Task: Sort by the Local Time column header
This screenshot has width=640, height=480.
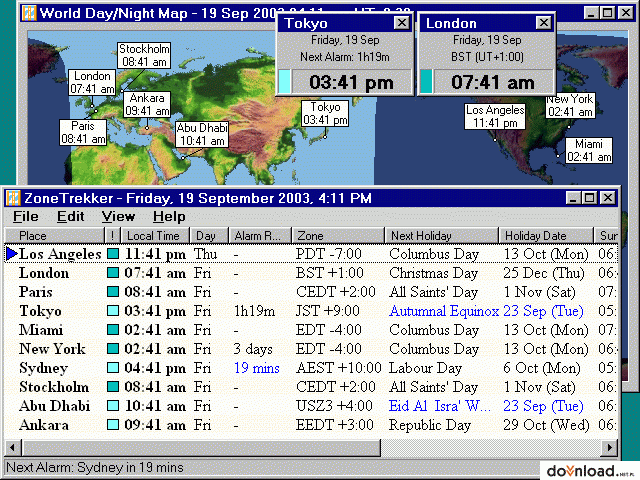Action: pyautogui.click(x=154, y=236)
